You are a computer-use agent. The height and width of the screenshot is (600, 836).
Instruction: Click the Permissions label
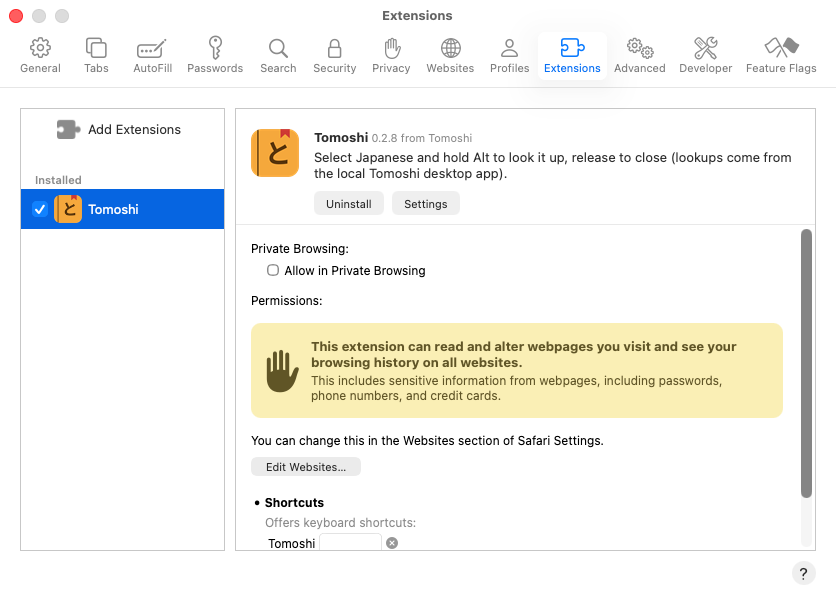click(x=287, y=301)
